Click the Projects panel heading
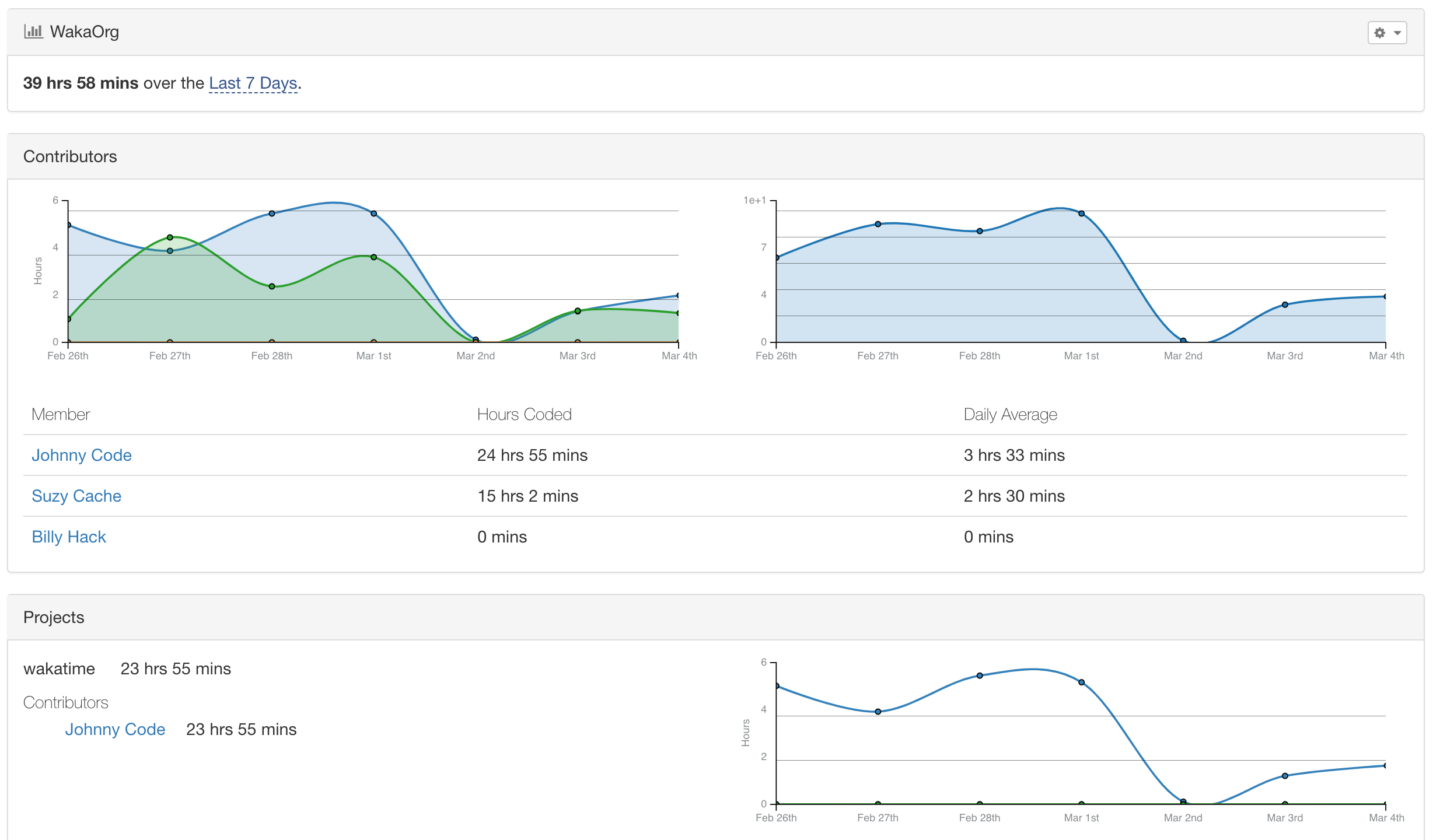The height and width of the screenshot is (840, 1433). click(54, 617)
